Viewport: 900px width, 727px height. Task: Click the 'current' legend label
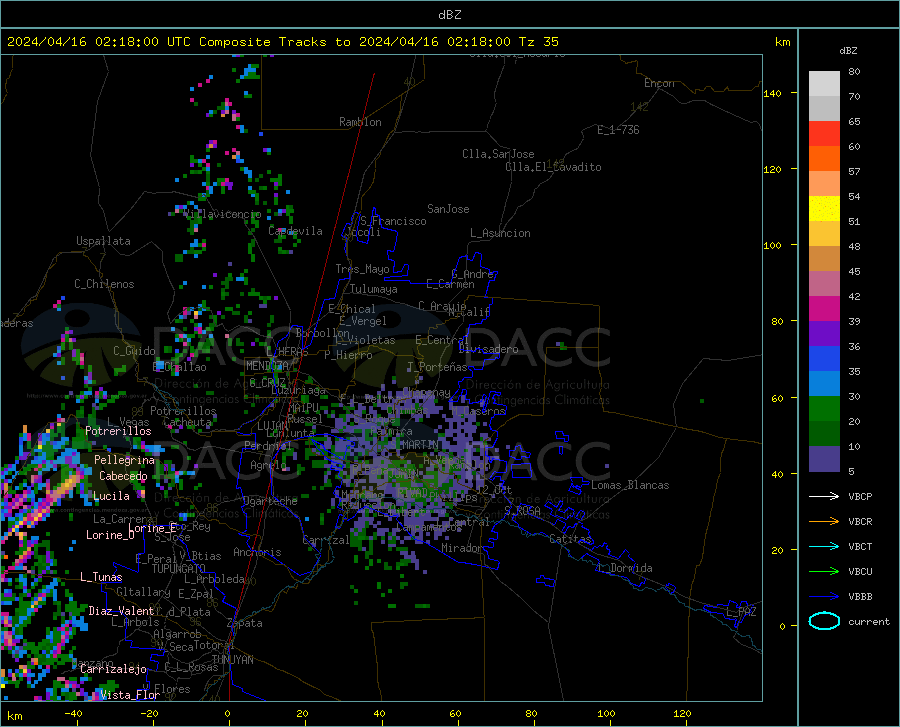(x=869, y=621)
